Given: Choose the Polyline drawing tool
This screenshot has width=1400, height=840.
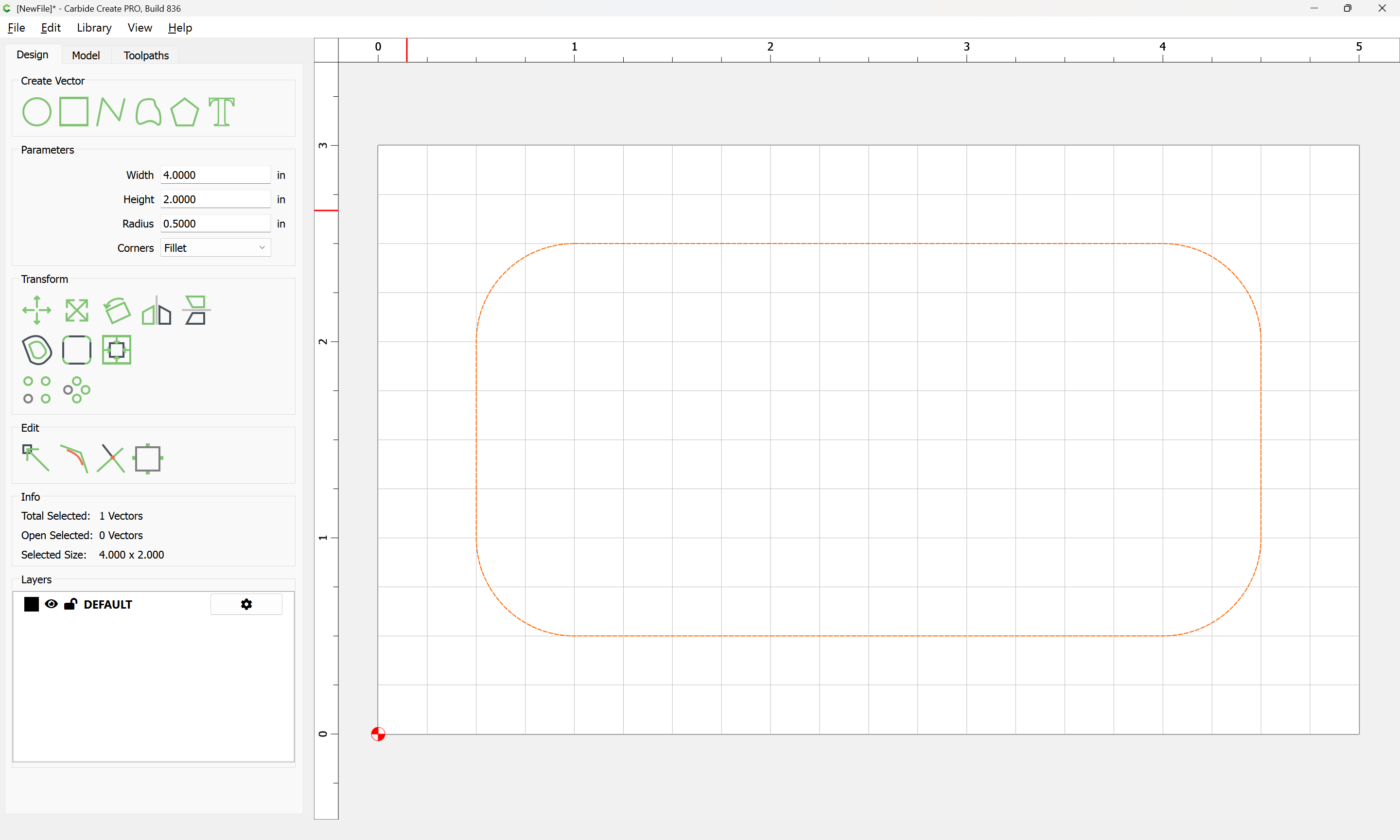Looking at the screenshot, I should [111, 111].
